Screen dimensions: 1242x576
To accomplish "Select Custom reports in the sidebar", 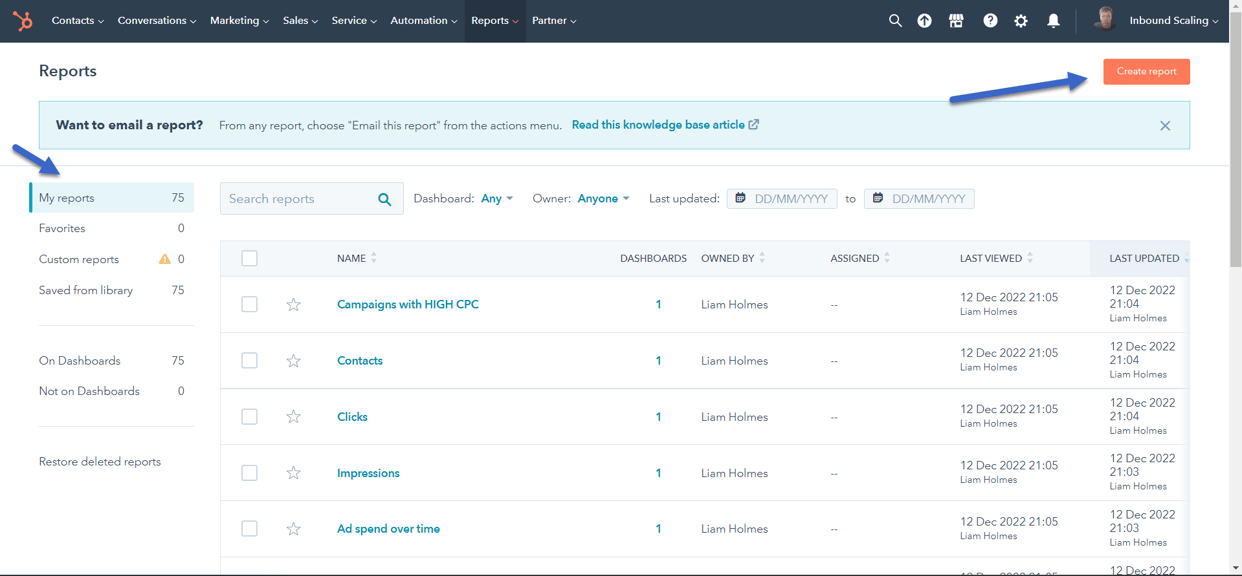I will pyautogui.click(x=112, y=259).
